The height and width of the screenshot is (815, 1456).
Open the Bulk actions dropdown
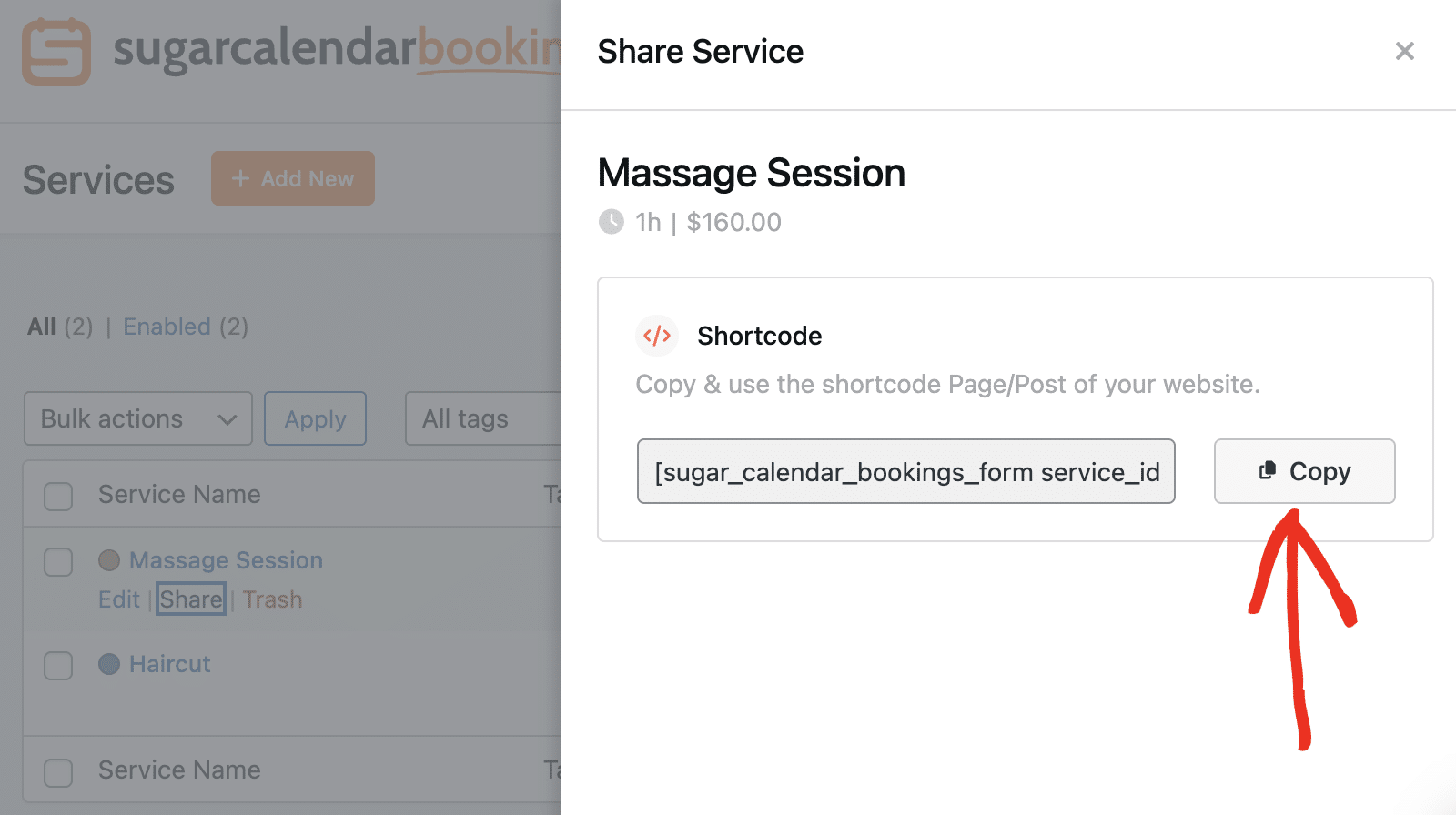137,418
